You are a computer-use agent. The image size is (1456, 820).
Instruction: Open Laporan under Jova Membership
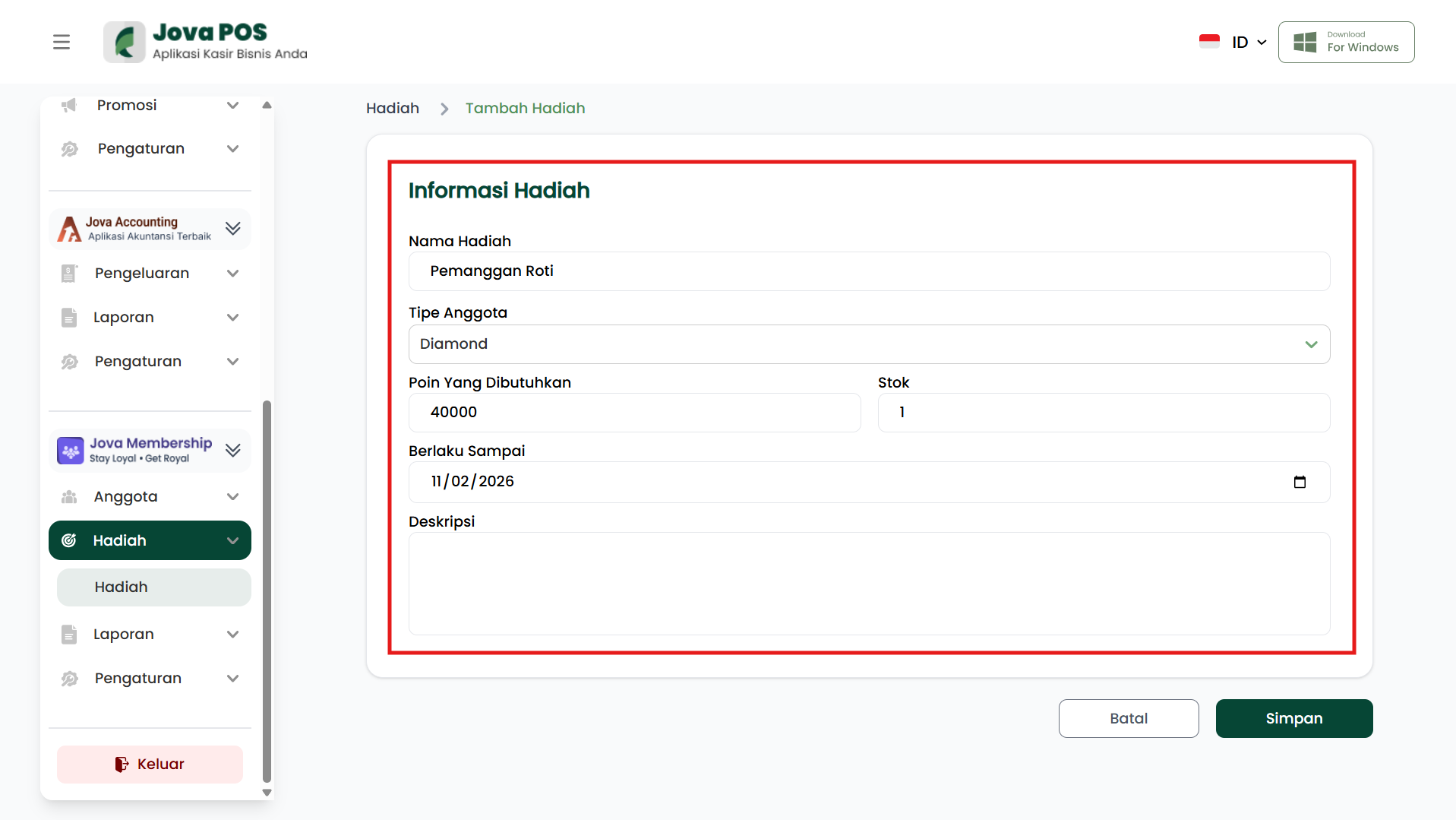pyautogui.click(x=150, y=635)
